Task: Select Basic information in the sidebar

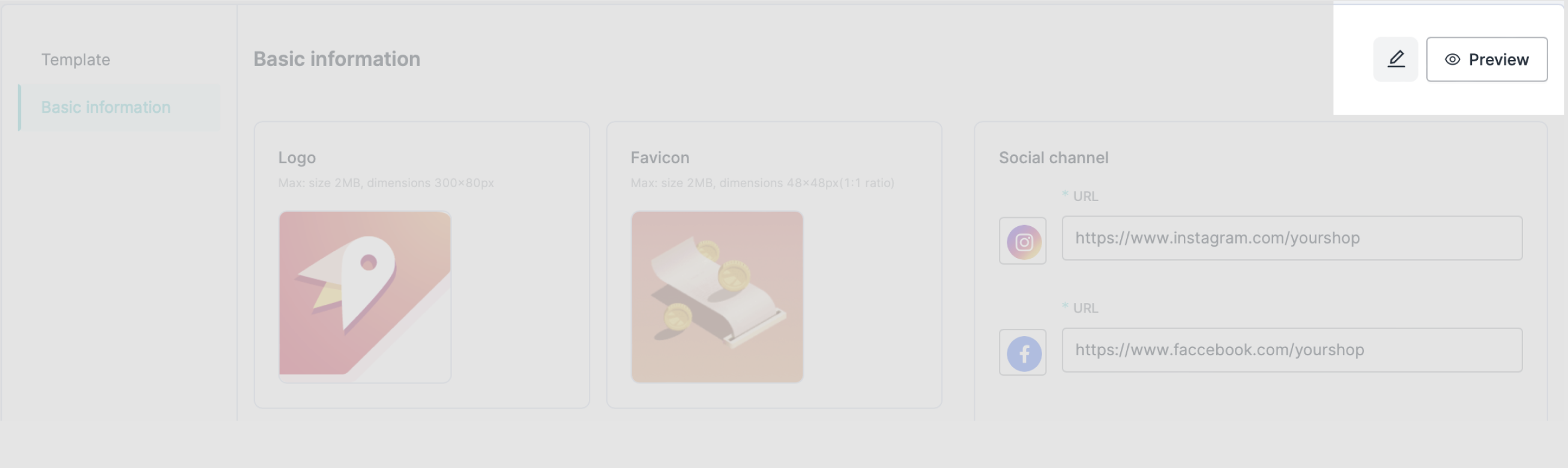Action: (x=106, y=107)
